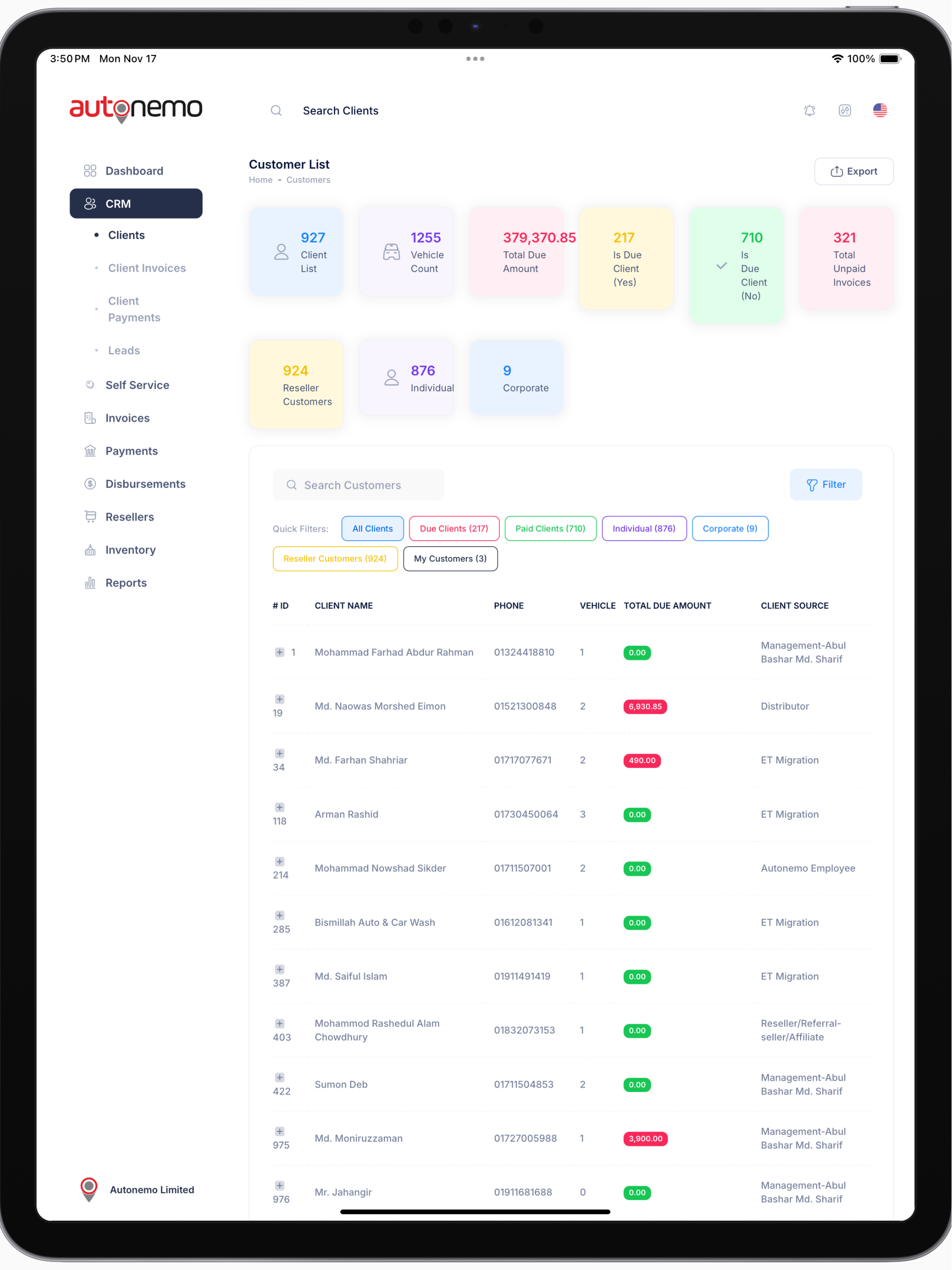Open the 9 Corporate card
952x1270 pixels.
[516, 377]
